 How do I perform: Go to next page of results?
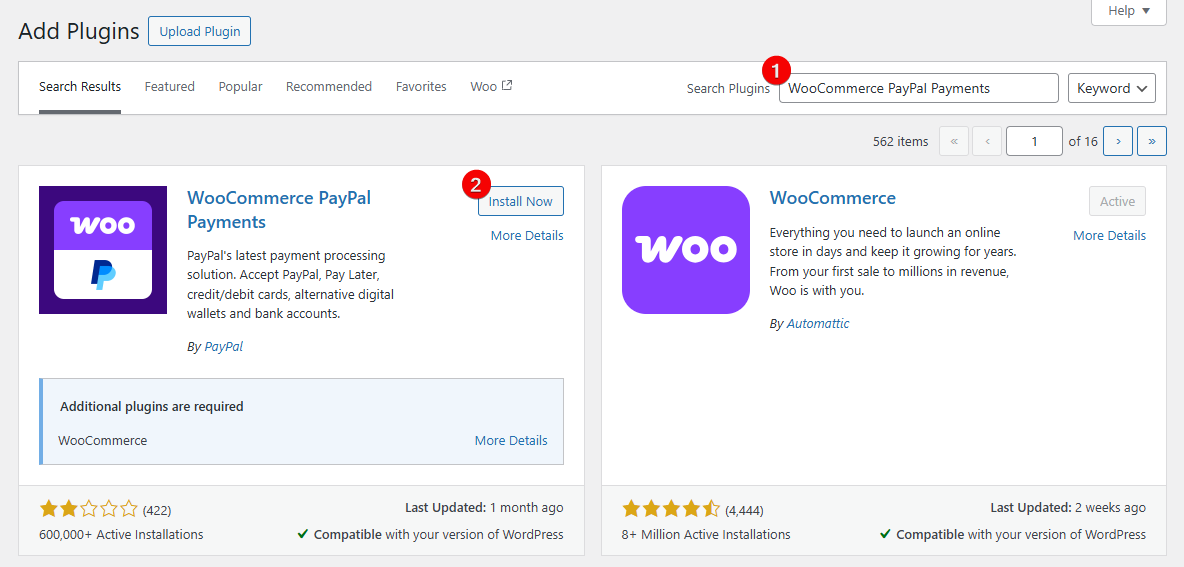(x=1117, y=141)
